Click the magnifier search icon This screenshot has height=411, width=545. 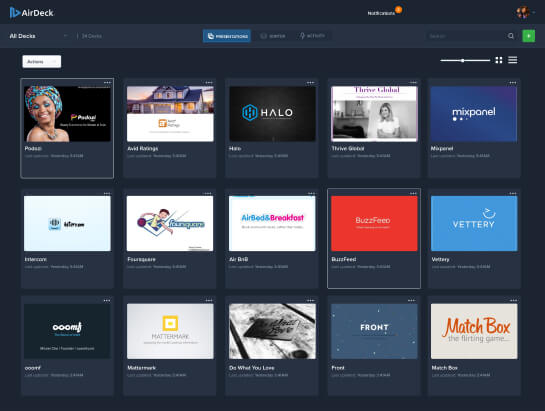click(x=511, y=36)
